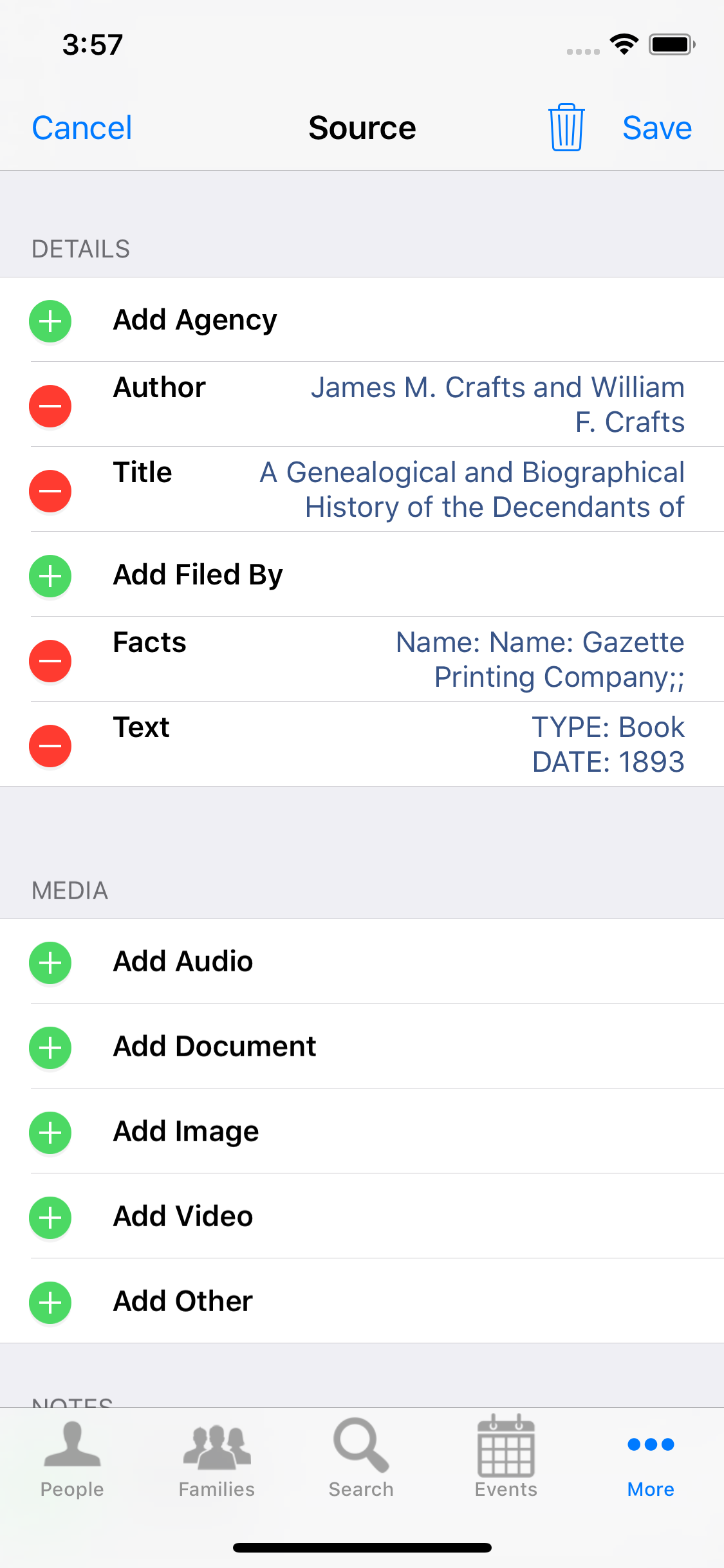Edit the Author name value
724x1568 pixels.
pos(497,404)
